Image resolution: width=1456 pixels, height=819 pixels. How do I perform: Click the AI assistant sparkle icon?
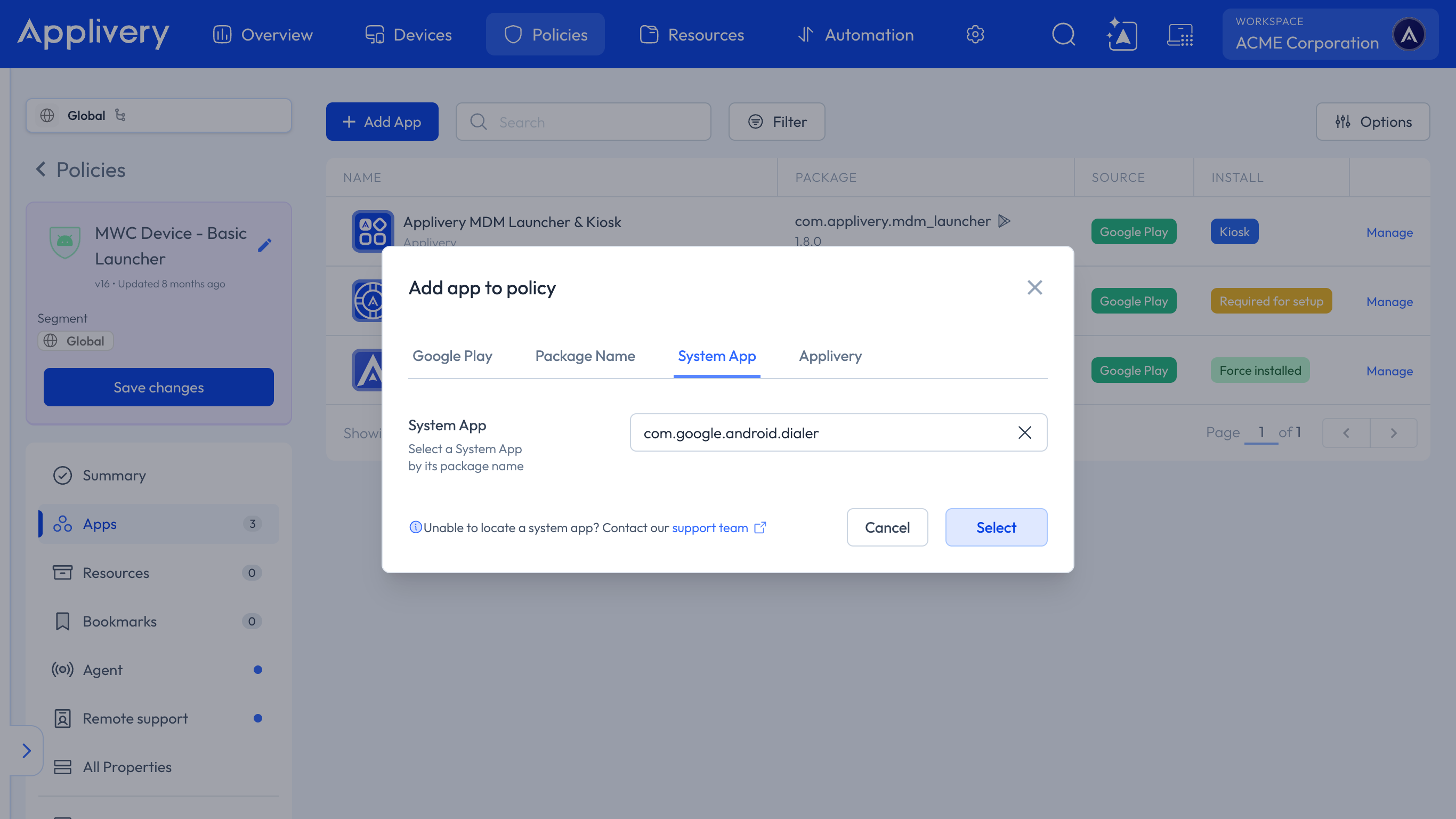coord(1121,35)
